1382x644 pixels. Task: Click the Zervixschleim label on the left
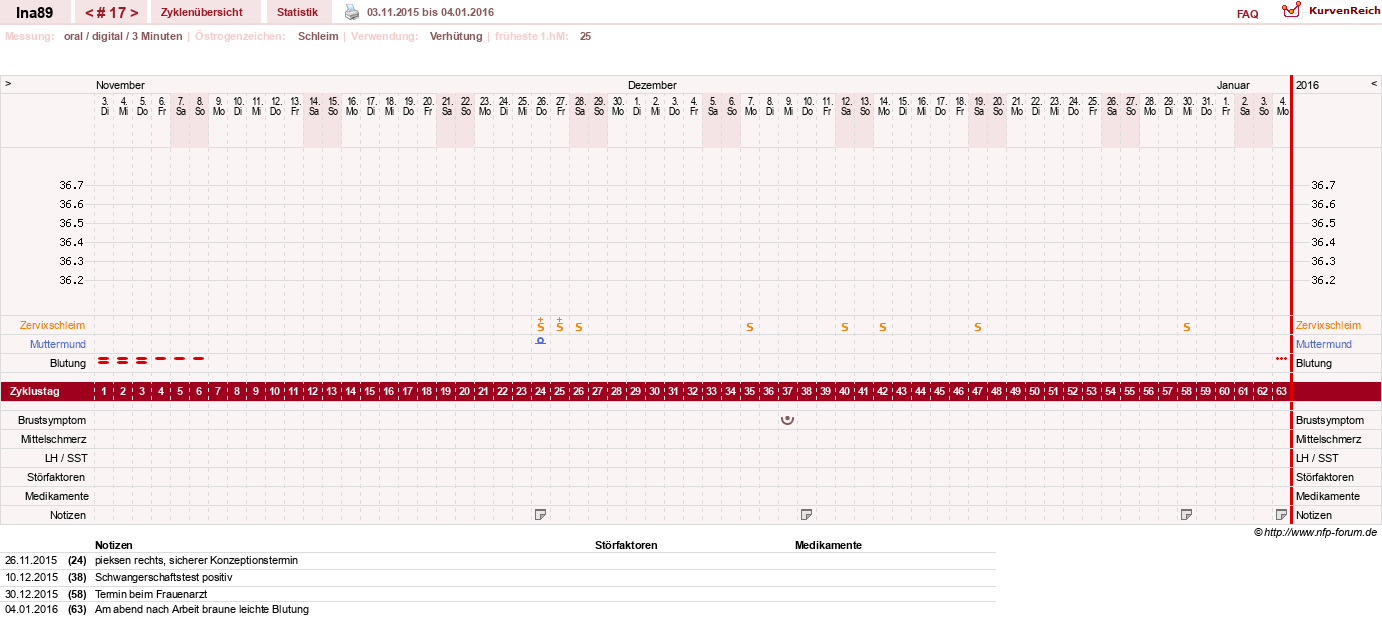point(52,325)
